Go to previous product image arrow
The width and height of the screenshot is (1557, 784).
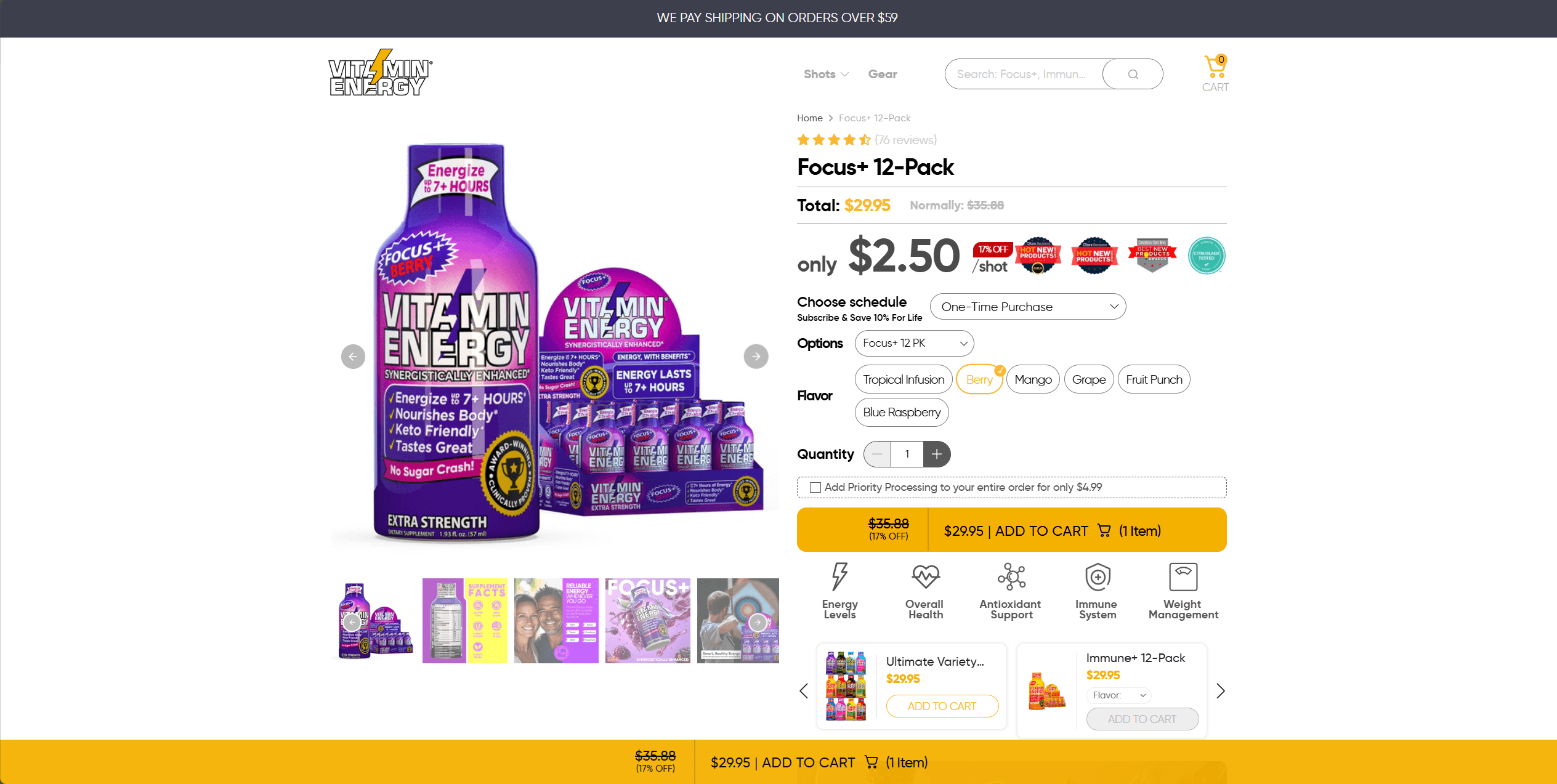[353, 357]
